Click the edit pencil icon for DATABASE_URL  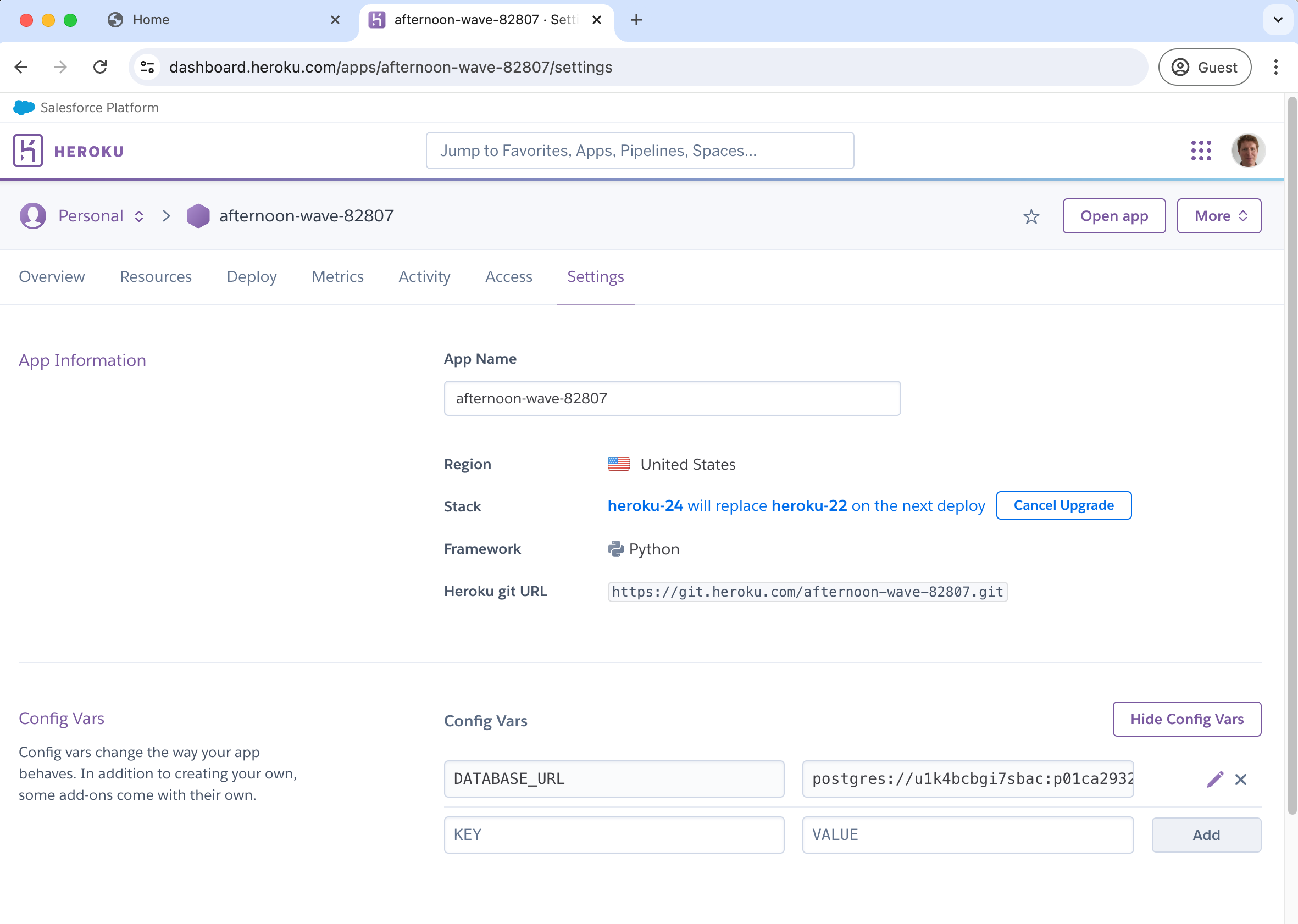coord(1215,779)
